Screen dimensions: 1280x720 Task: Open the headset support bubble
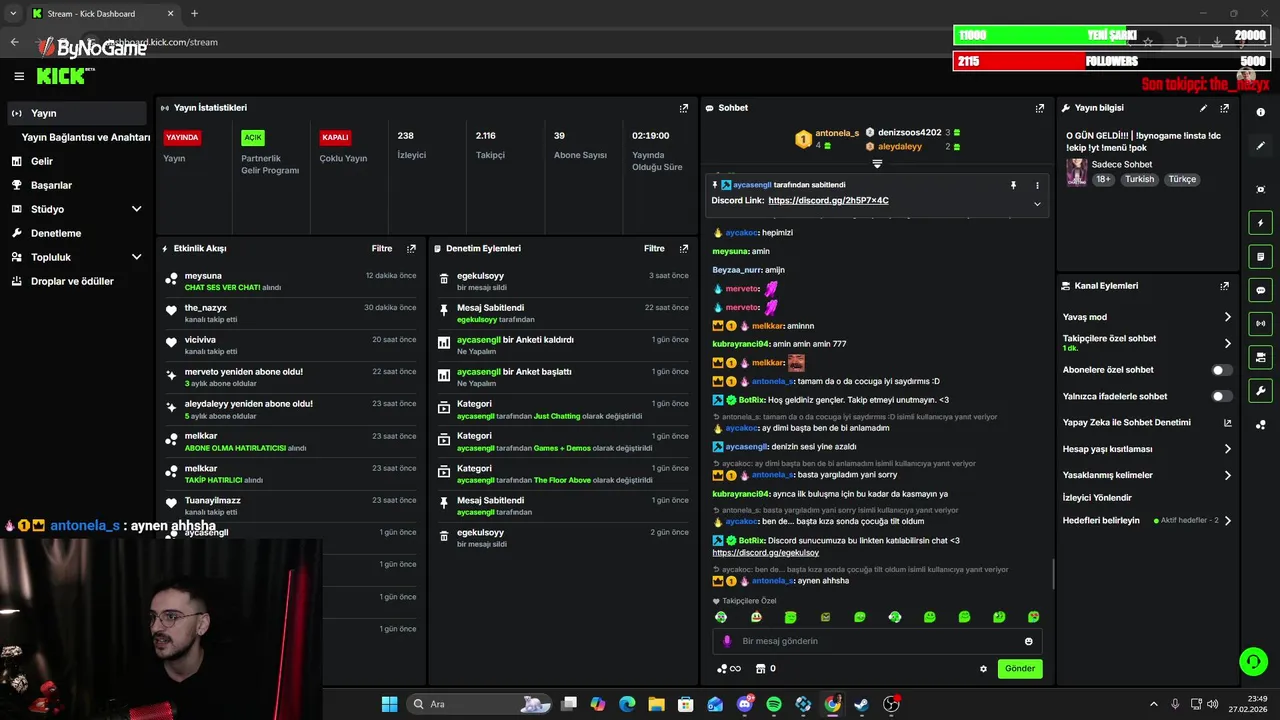tap(1252, 661)
